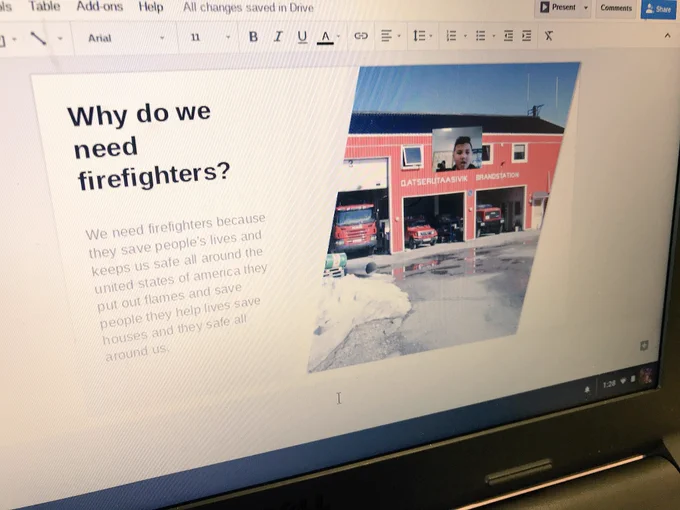Increase indent
The image size is (680, 510).
click(x=526, y=36)
